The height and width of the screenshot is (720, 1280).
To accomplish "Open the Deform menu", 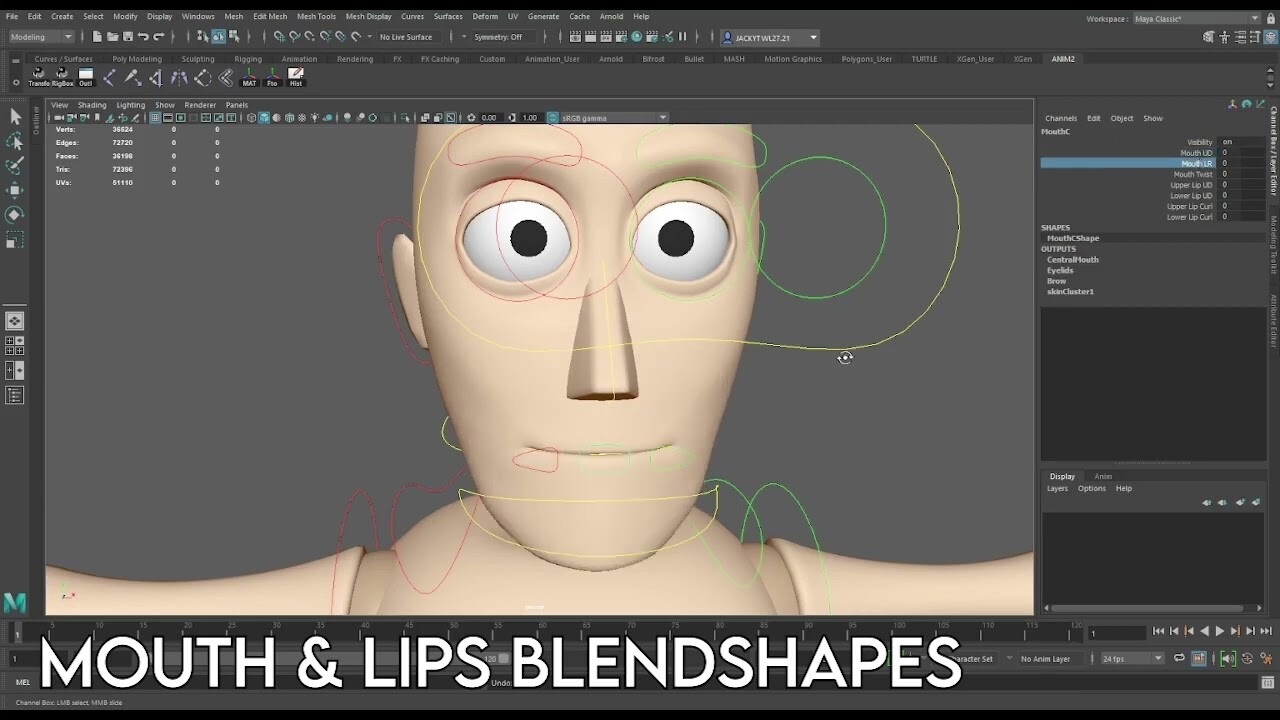I will click(x=484, y=16).
